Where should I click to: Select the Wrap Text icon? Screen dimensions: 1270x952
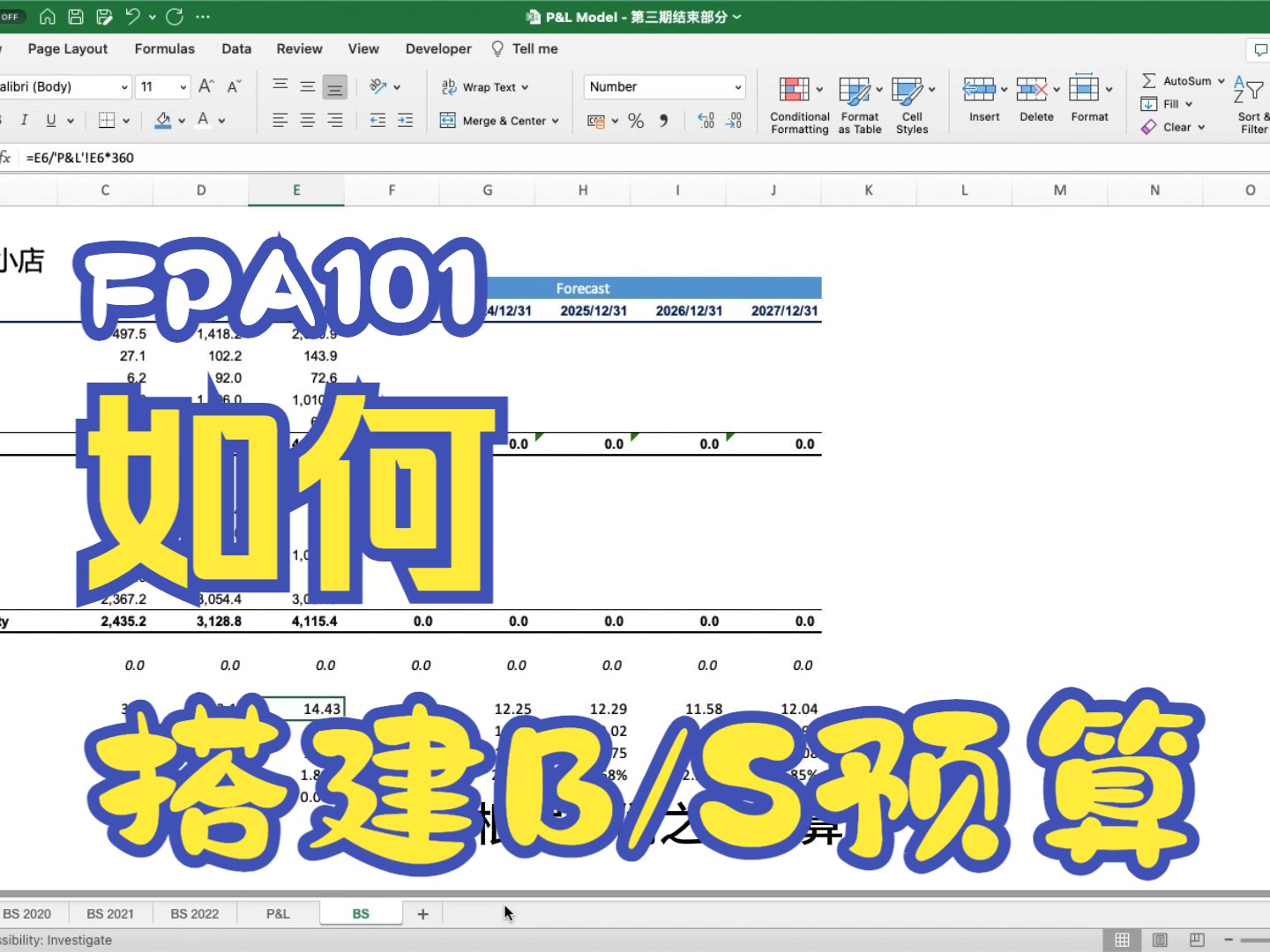click(448, 86)
